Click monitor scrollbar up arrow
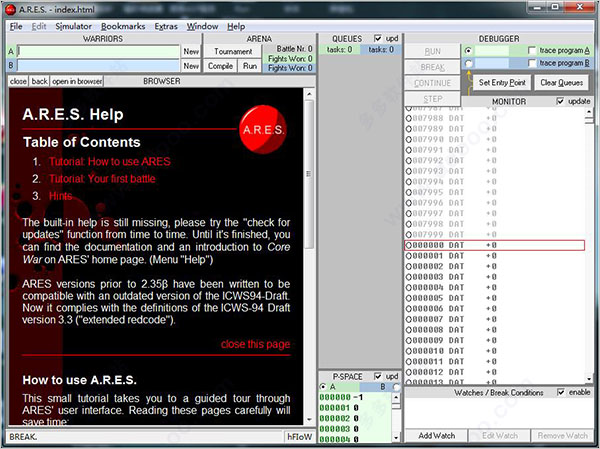 pos(589,111)
